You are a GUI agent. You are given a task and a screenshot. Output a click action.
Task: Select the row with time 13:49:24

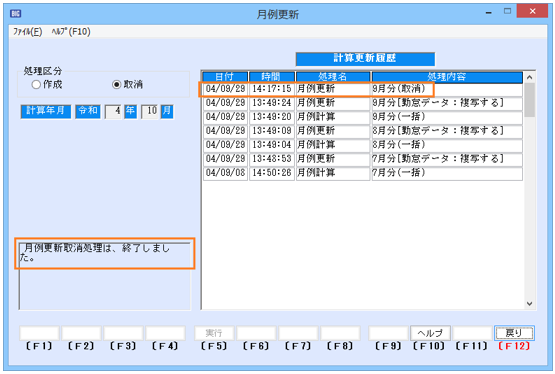[363, 103]
